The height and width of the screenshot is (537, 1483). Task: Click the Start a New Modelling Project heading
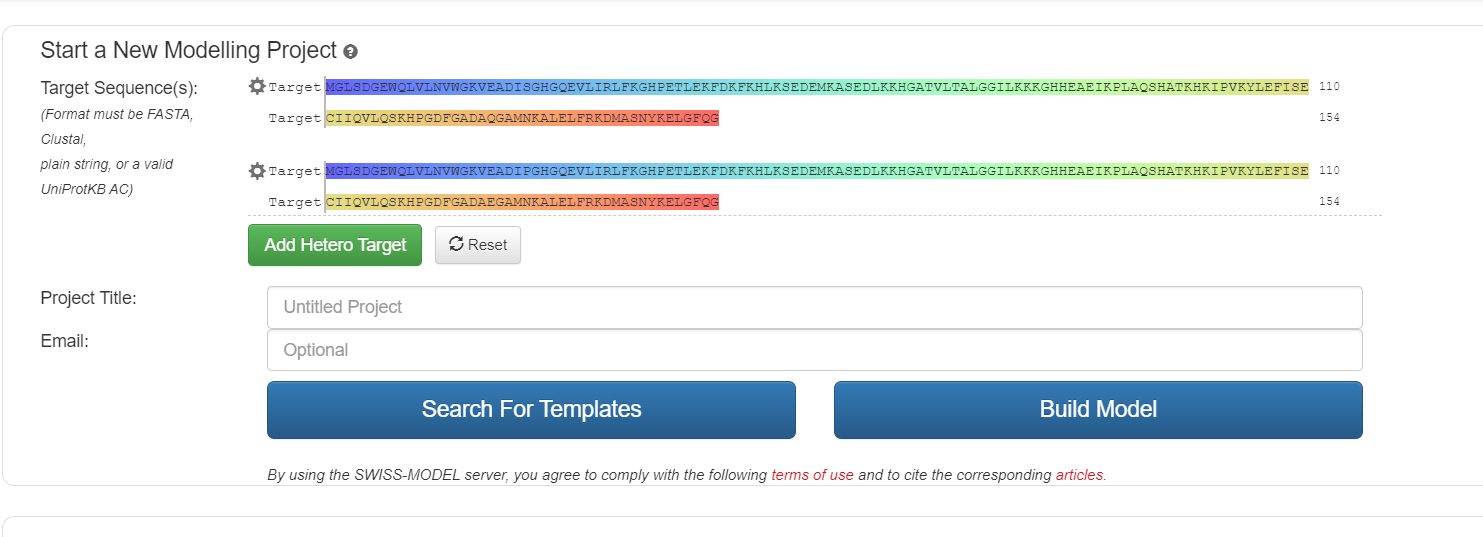coord(189,50)
